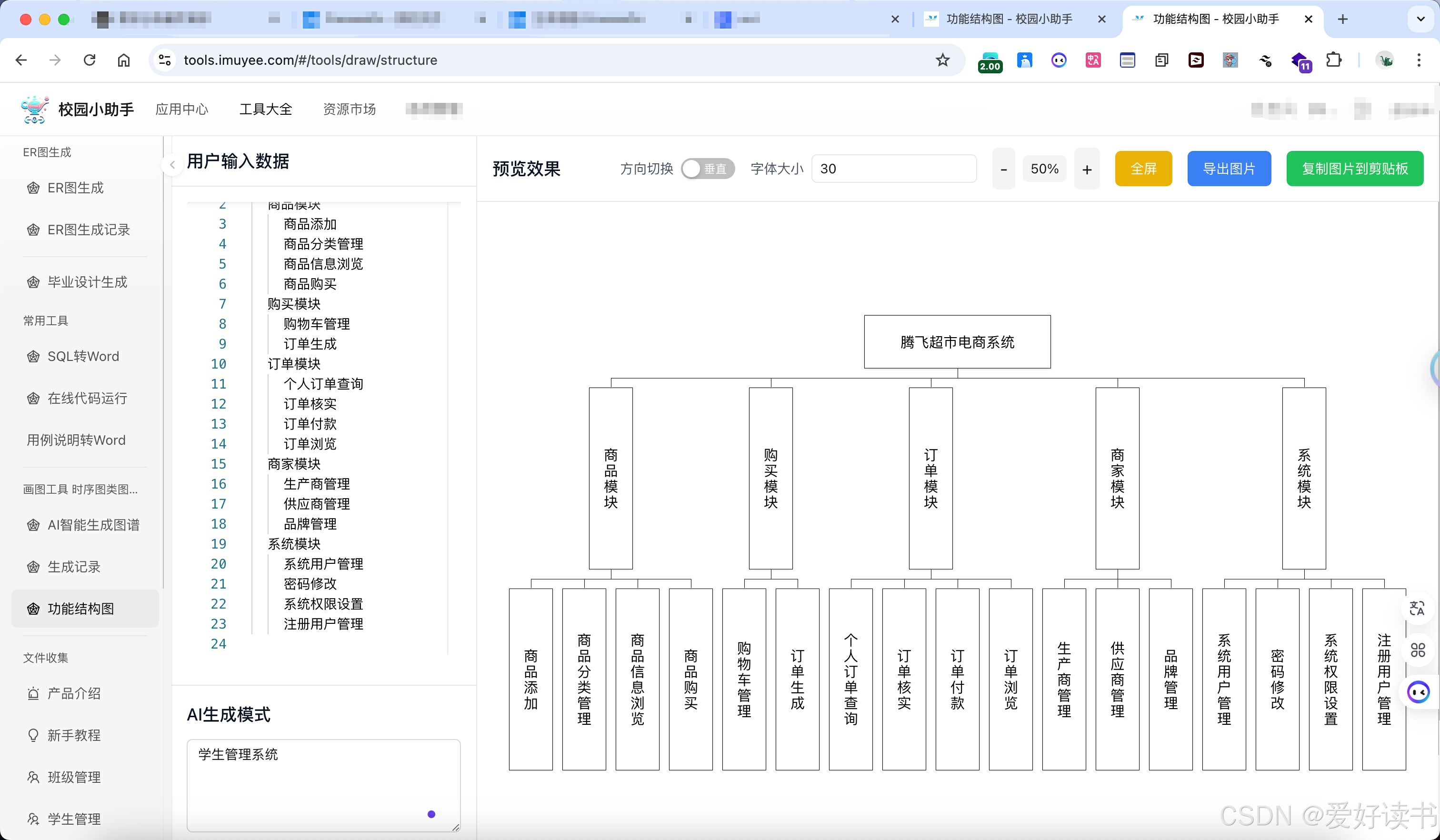Open the browser extensions puzzle icon
The width and height of the screenshot is (1440, 840).
tap(1333, 60)
